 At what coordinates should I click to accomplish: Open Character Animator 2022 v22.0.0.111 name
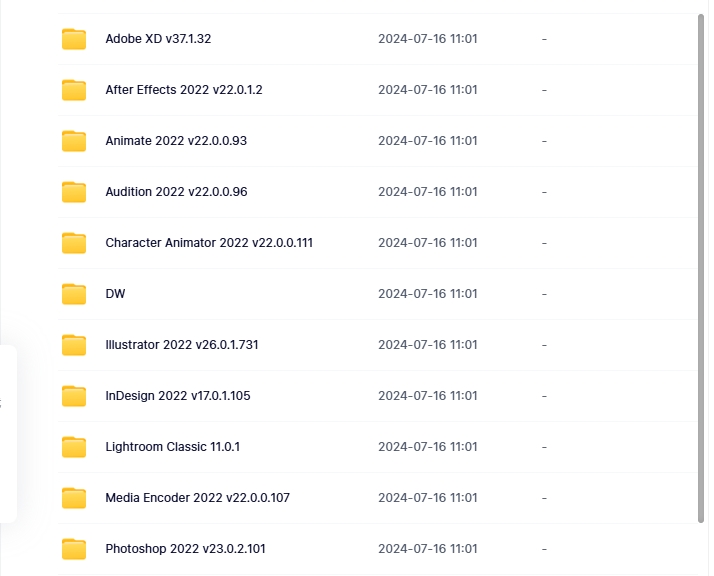tap(208, 243)
